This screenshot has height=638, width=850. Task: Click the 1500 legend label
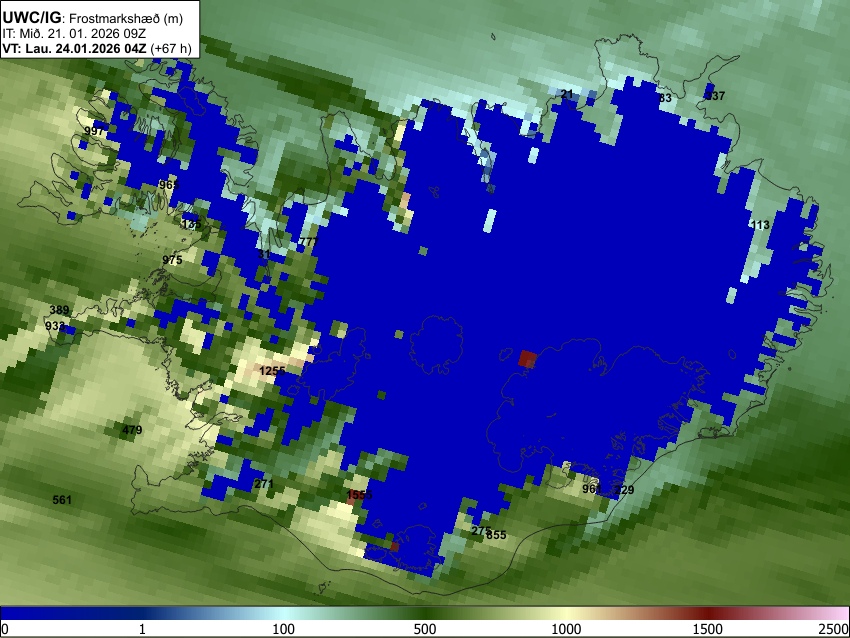(x=708, y=629)
